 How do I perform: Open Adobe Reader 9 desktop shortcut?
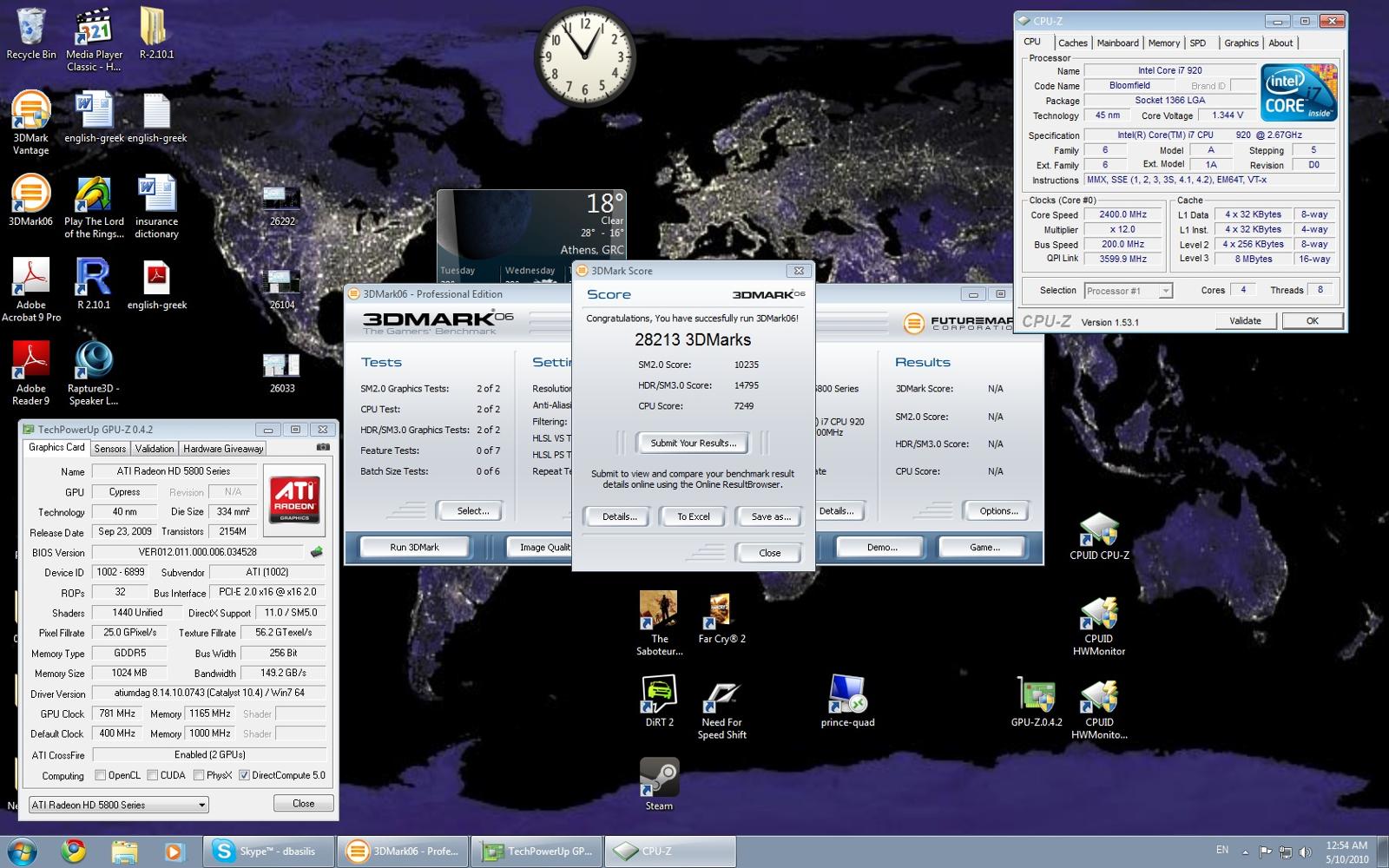(x=31, y=373)
